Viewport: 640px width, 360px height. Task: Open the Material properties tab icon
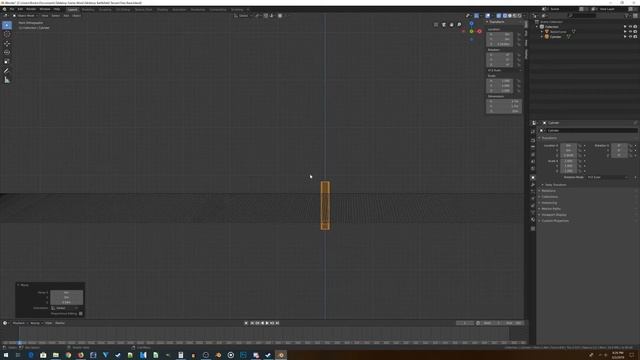(x=533, y=220)
